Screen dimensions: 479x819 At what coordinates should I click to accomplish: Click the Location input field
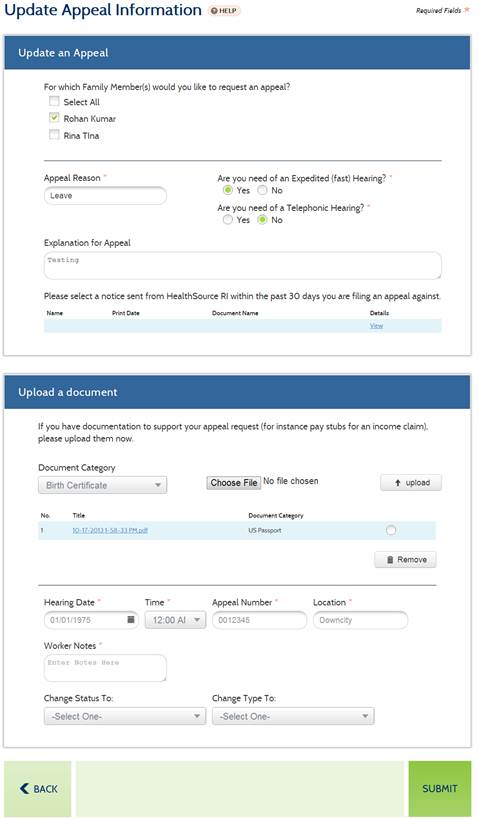pyautogui.click(x=360, y=620)
